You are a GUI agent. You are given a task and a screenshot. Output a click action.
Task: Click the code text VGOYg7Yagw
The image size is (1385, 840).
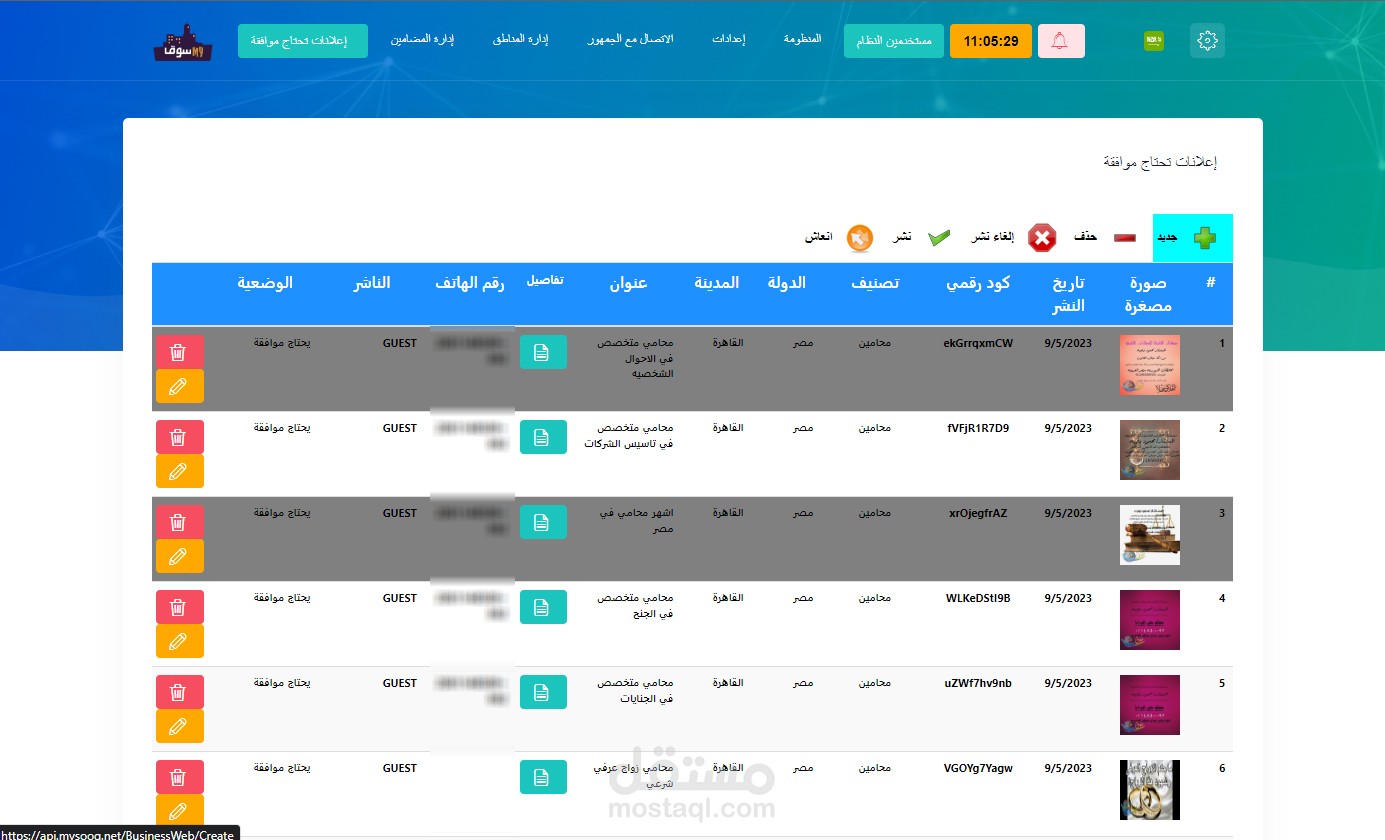click(978, 768)
